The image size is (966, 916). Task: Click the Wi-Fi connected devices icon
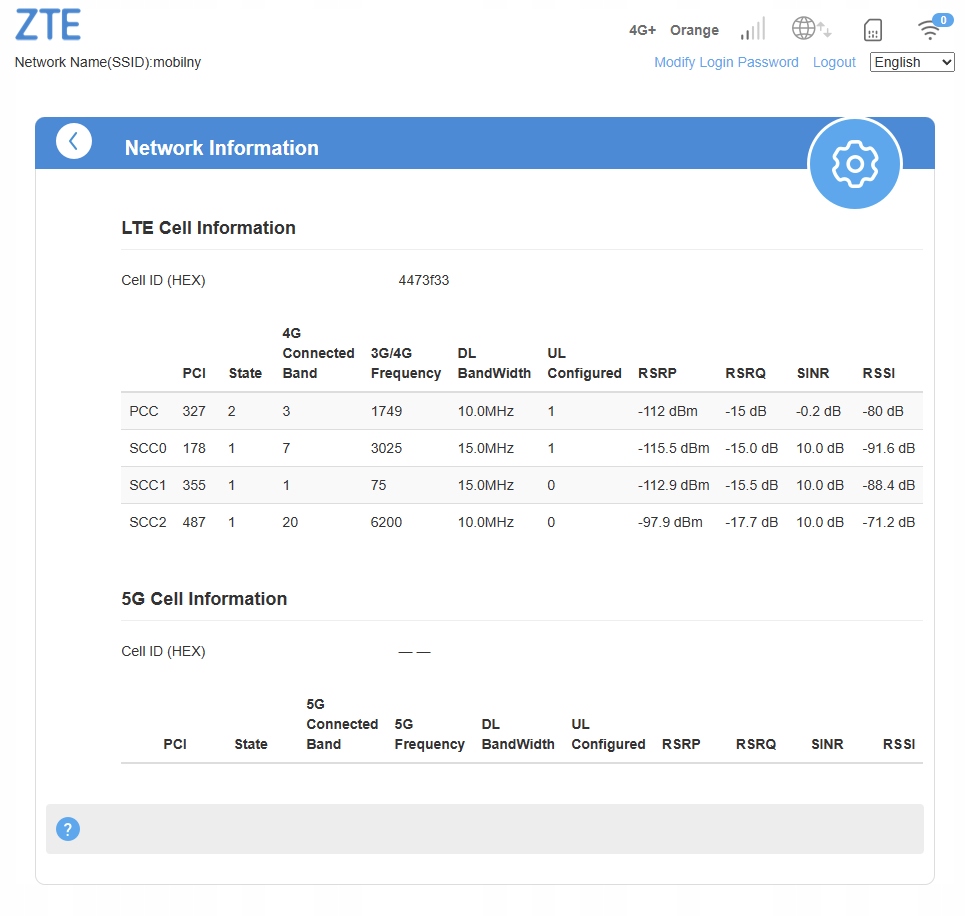pos(934,27)
